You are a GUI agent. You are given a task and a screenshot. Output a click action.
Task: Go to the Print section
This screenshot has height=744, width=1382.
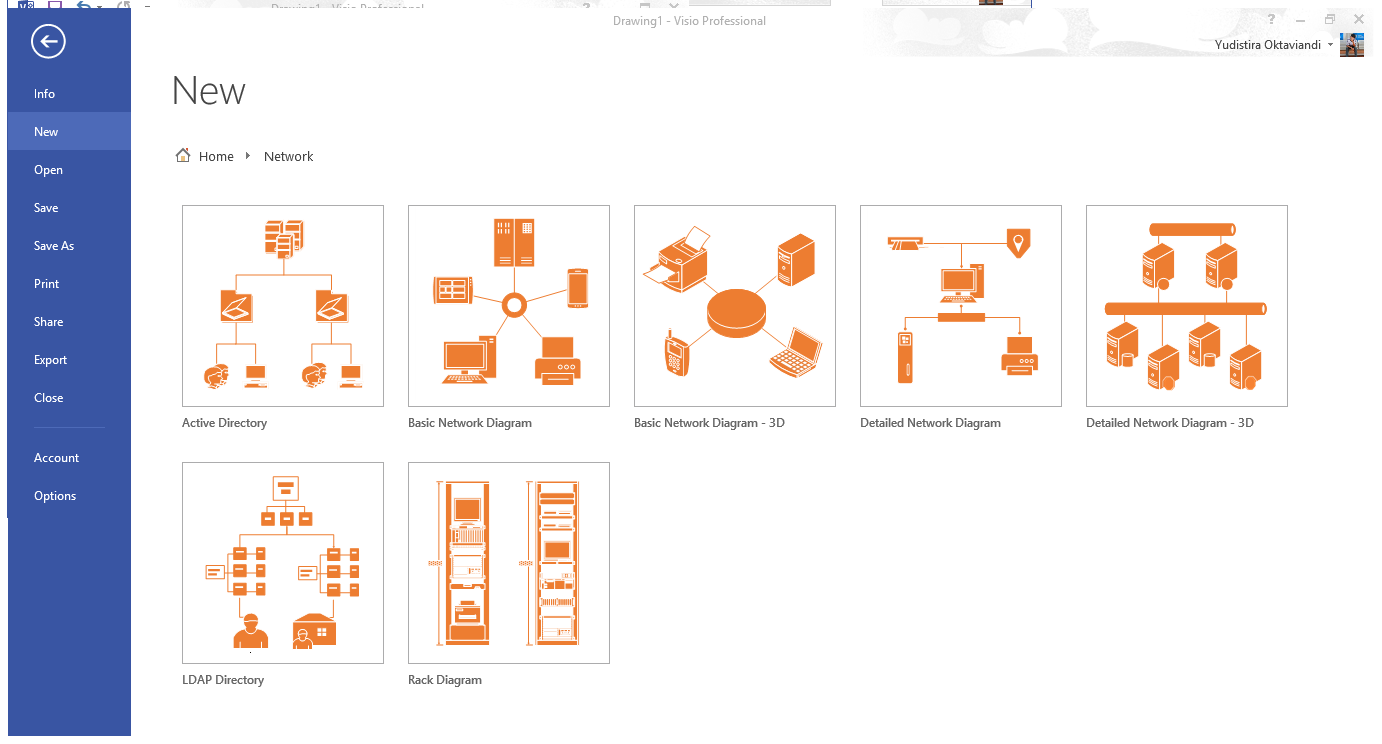(46, 283)
